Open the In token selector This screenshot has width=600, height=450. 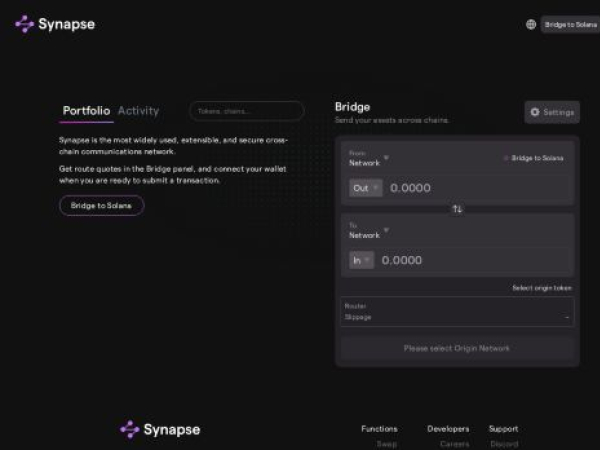[361, 260]
